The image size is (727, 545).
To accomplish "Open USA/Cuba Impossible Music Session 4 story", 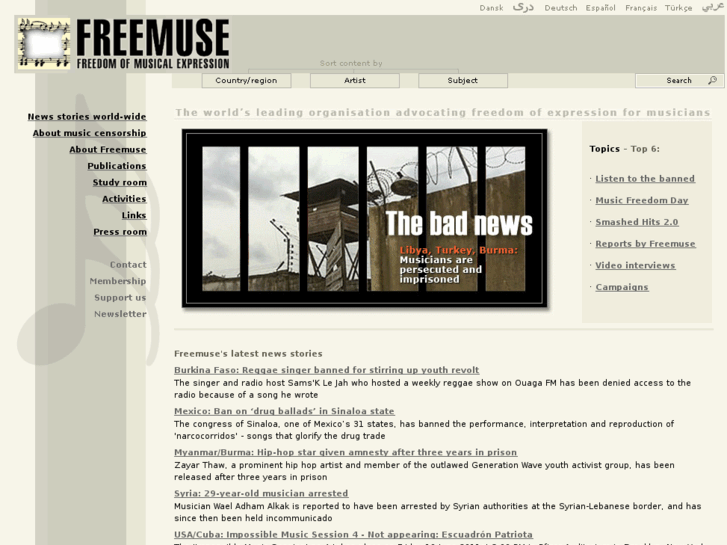I will point(353,534).
